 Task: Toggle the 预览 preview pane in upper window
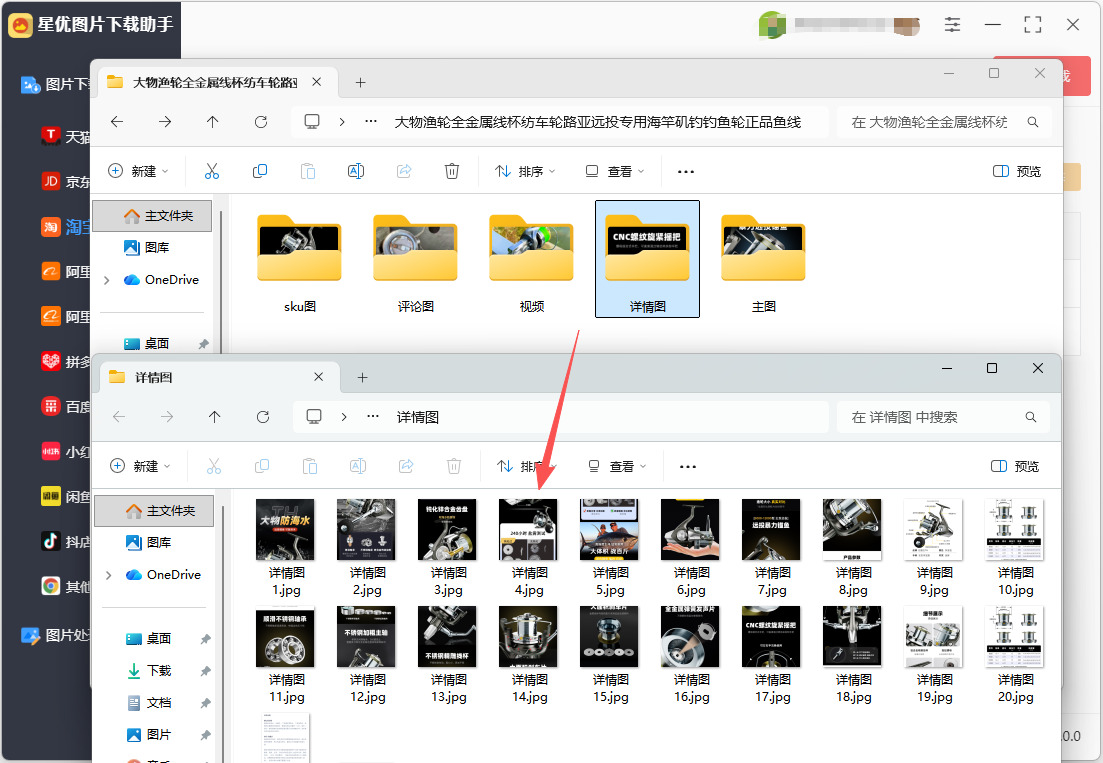pyautogui.click(x=1017, y=171)
